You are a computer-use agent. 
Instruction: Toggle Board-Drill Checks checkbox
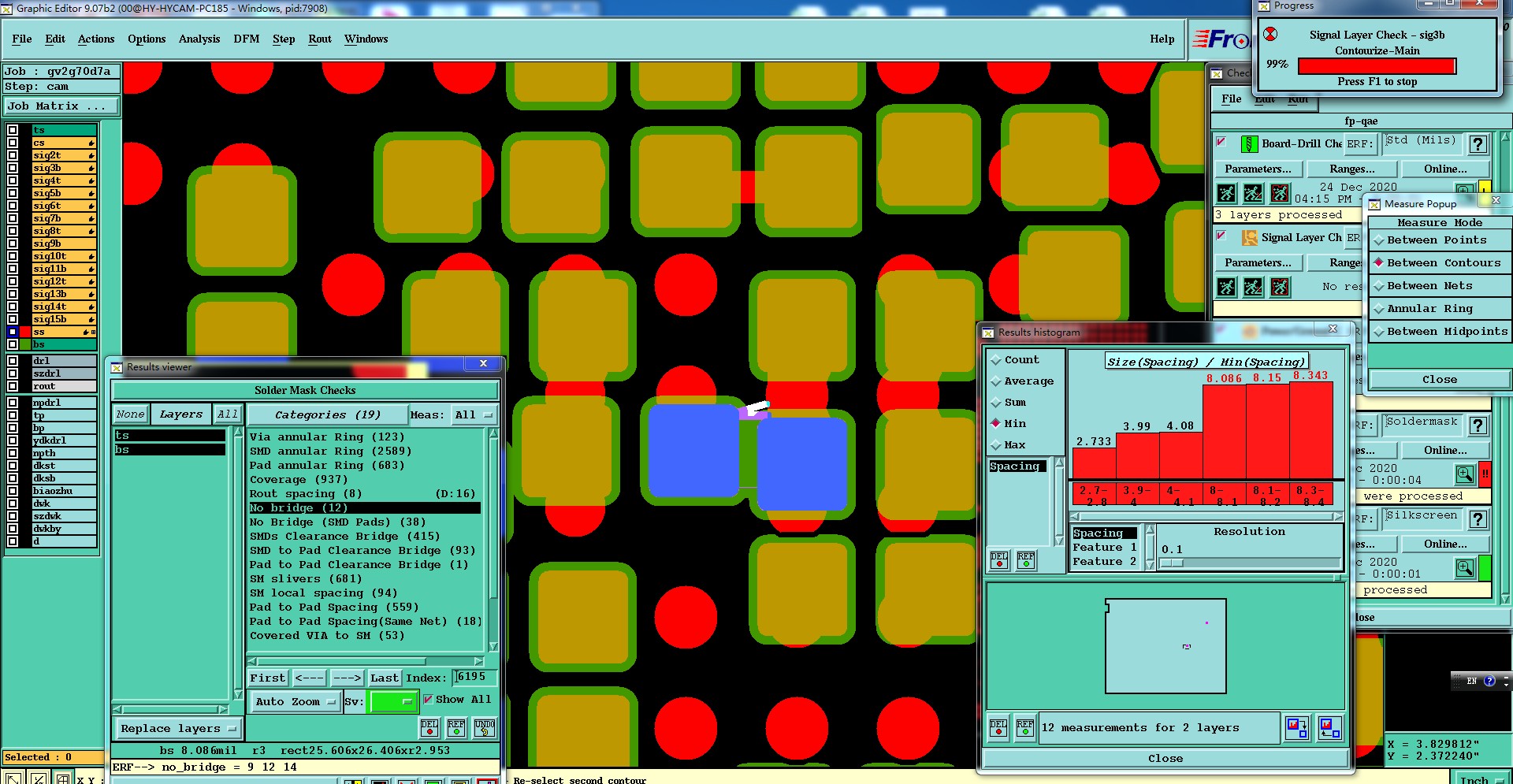click(x=1221, y=142)
